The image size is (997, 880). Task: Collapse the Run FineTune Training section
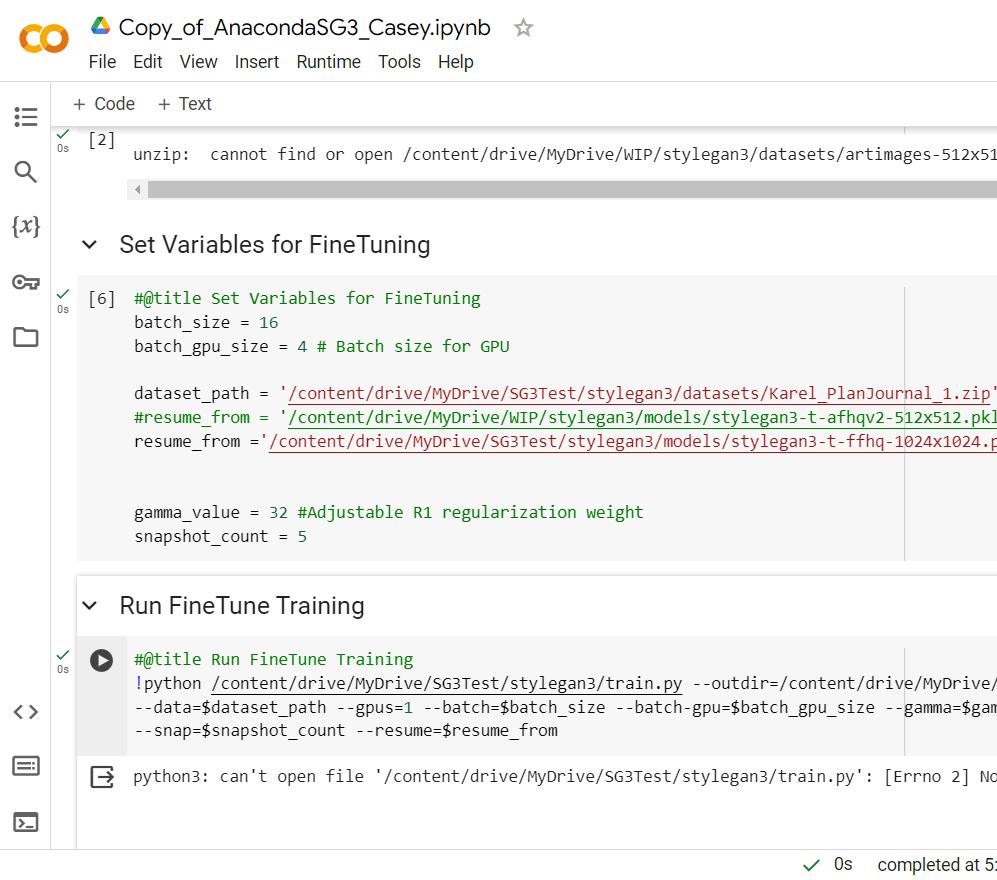click(90, 606)
